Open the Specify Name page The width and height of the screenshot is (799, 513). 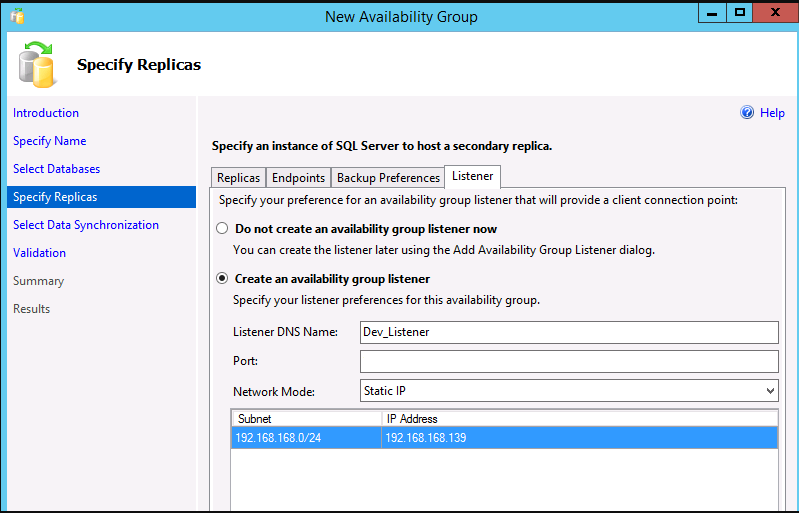(x=49, y=141)
